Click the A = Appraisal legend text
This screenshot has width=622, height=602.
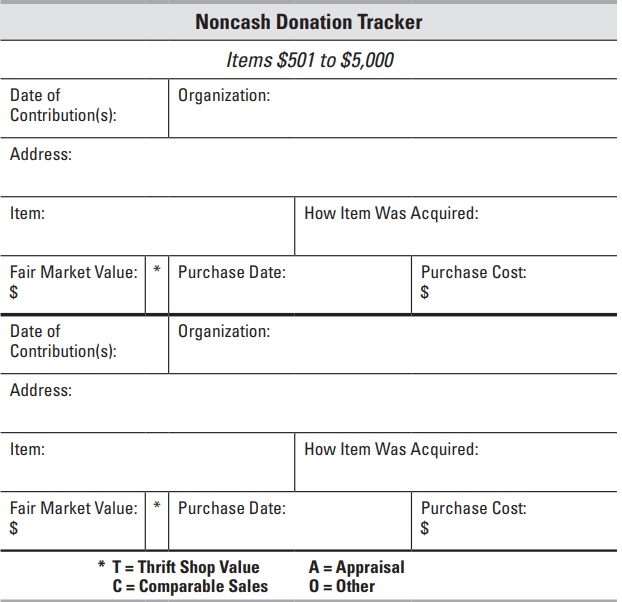click(357, 568)
